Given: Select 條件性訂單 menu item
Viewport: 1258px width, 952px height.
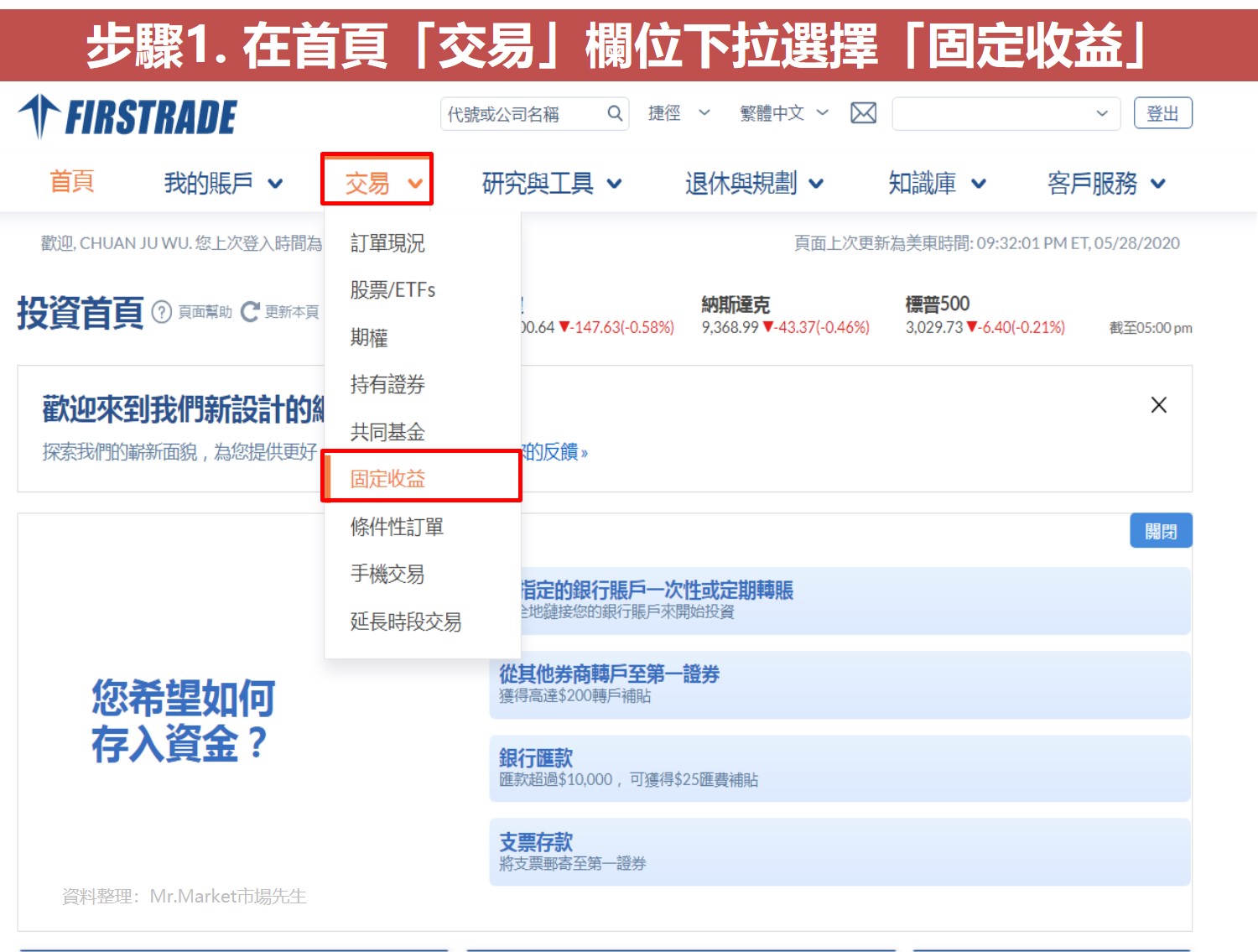Looking at the screenshot, I should [423, 527].
